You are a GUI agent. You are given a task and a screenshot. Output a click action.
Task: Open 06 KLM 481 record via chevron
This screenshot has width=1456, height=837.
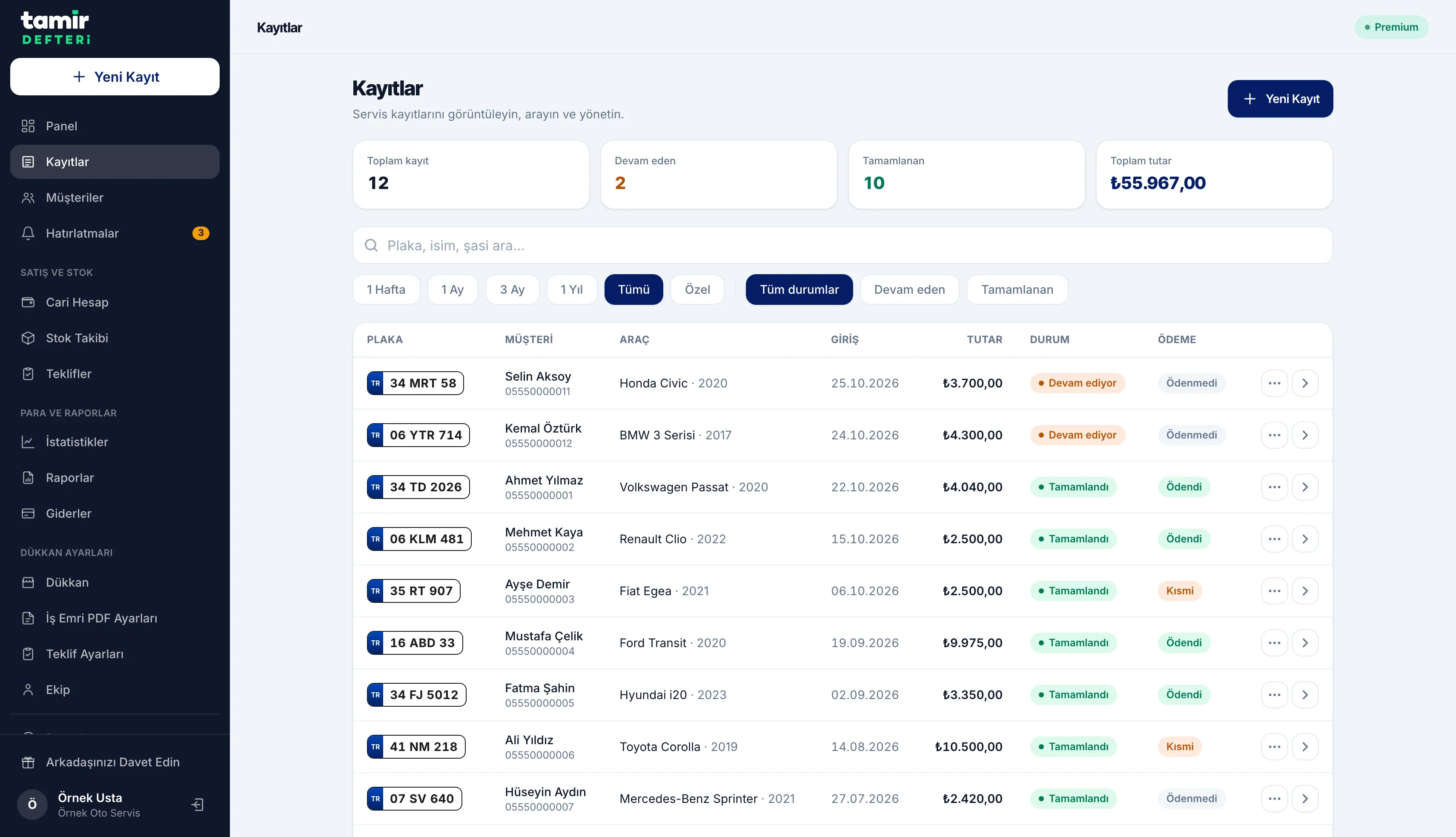(1305, 539)
